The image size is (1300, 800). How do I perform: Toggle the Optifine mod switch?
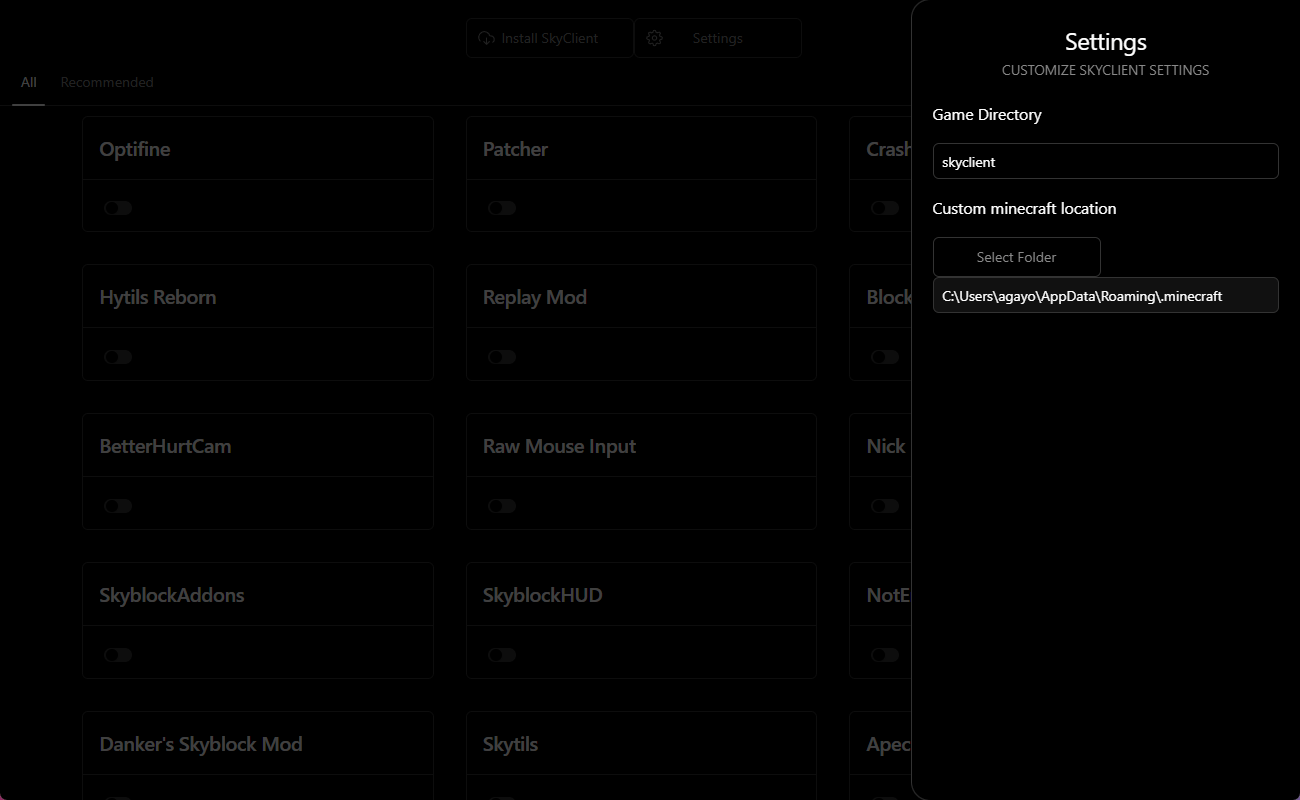click(118, 208)
